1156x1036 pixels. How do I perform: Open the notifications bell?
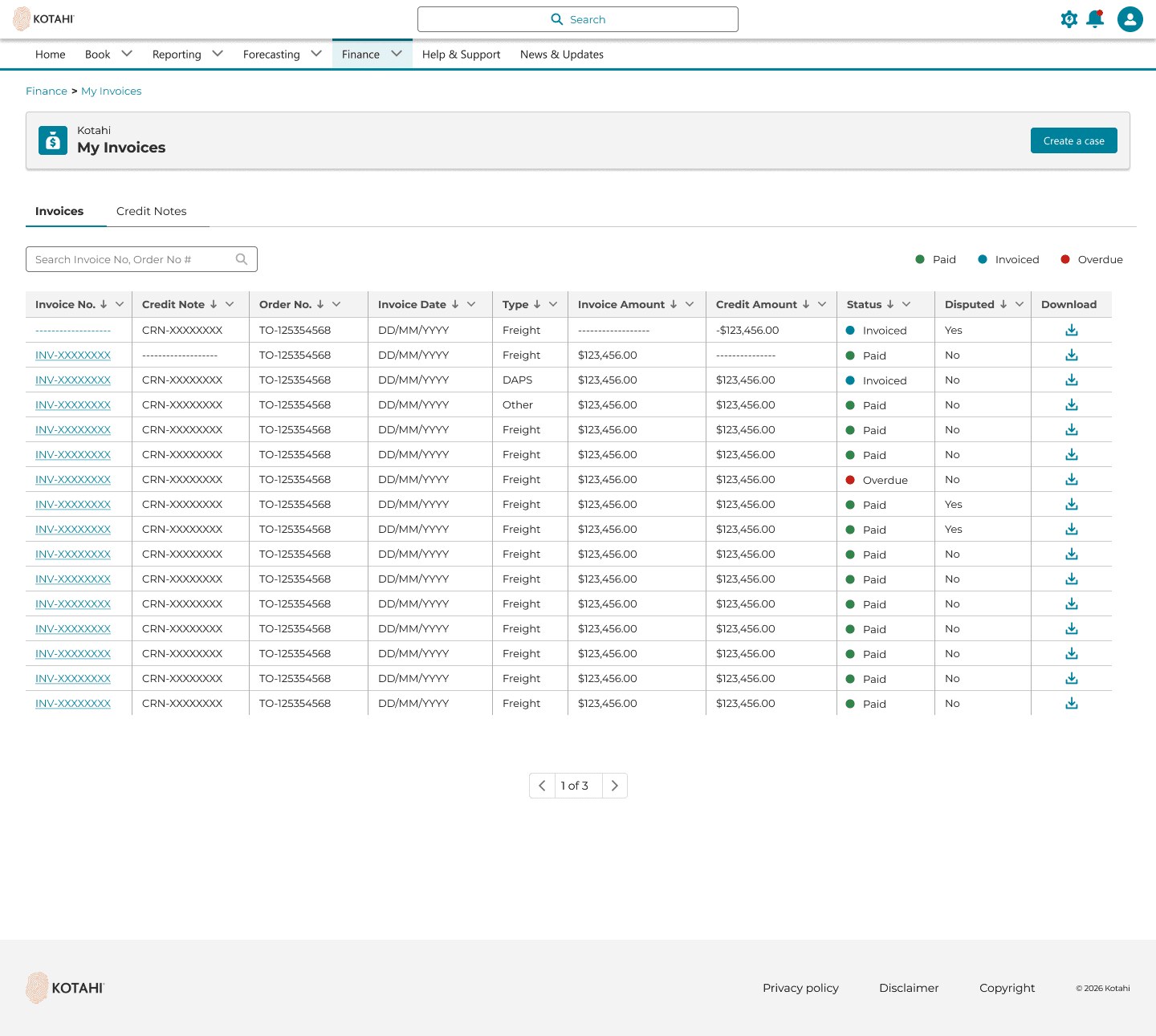(1095, 19)
